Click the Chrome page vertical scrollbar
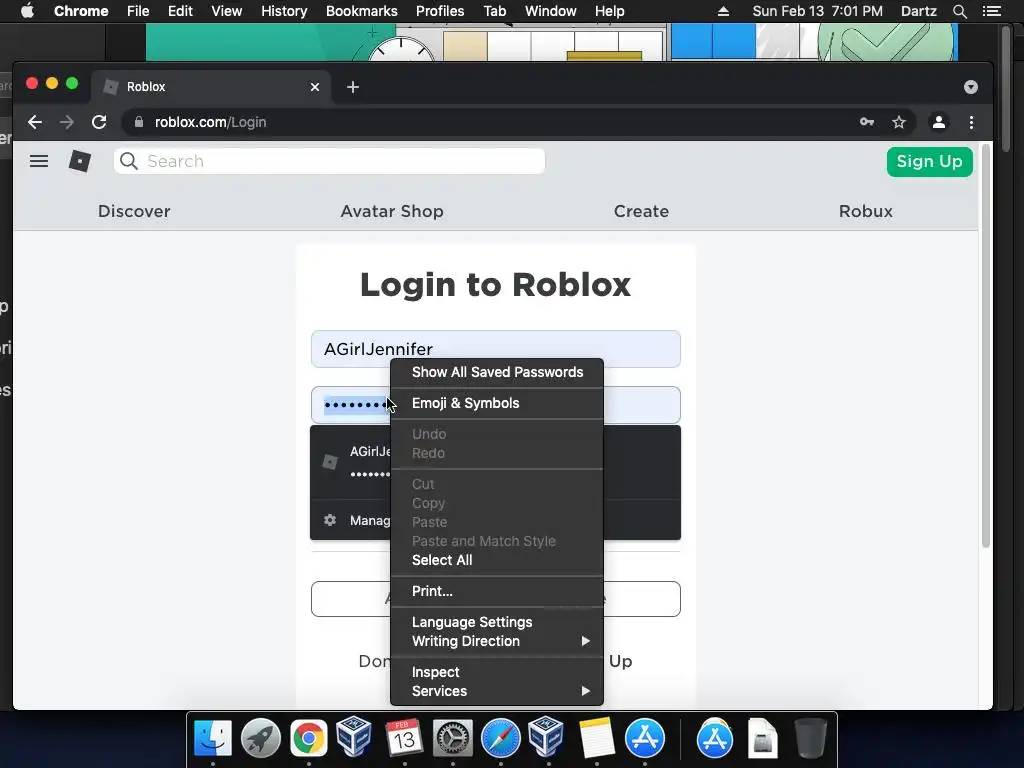Viewport: 1024px width, 768px height. (x=985, y=346)
